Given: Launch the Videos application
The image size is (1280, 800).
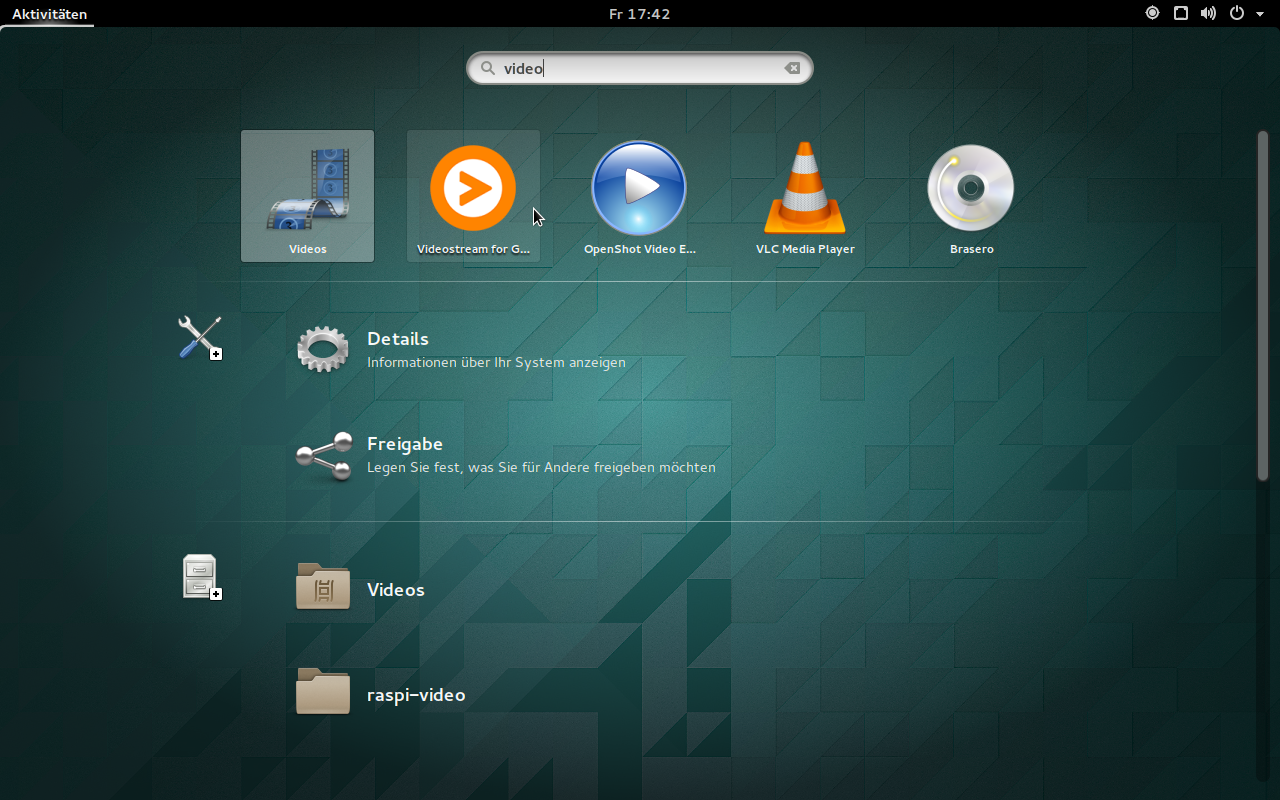Looking at the screenshot, I should 307,196.
